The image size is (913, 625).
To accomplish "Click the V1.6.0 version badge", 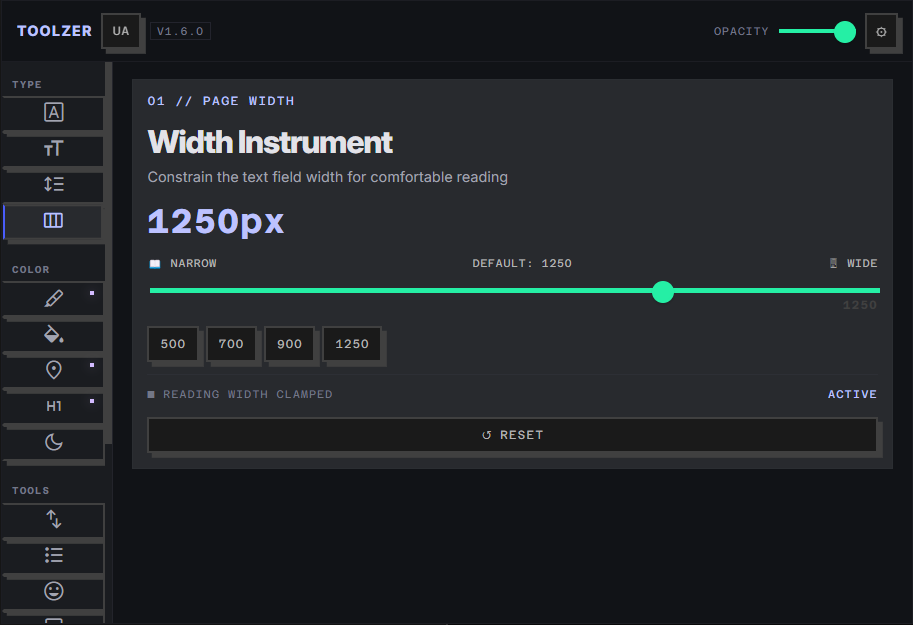I will tap(181, 31).
